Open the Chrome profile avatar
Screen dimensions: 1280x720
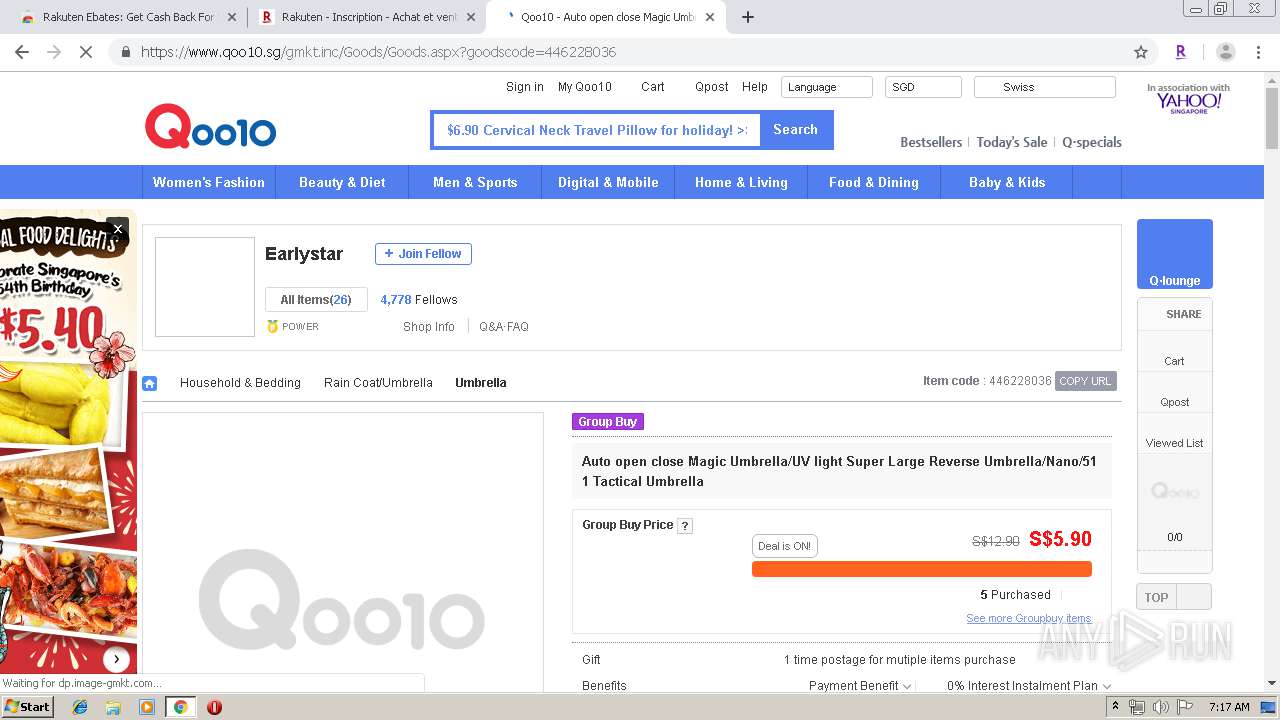[x=1225, y=52]
